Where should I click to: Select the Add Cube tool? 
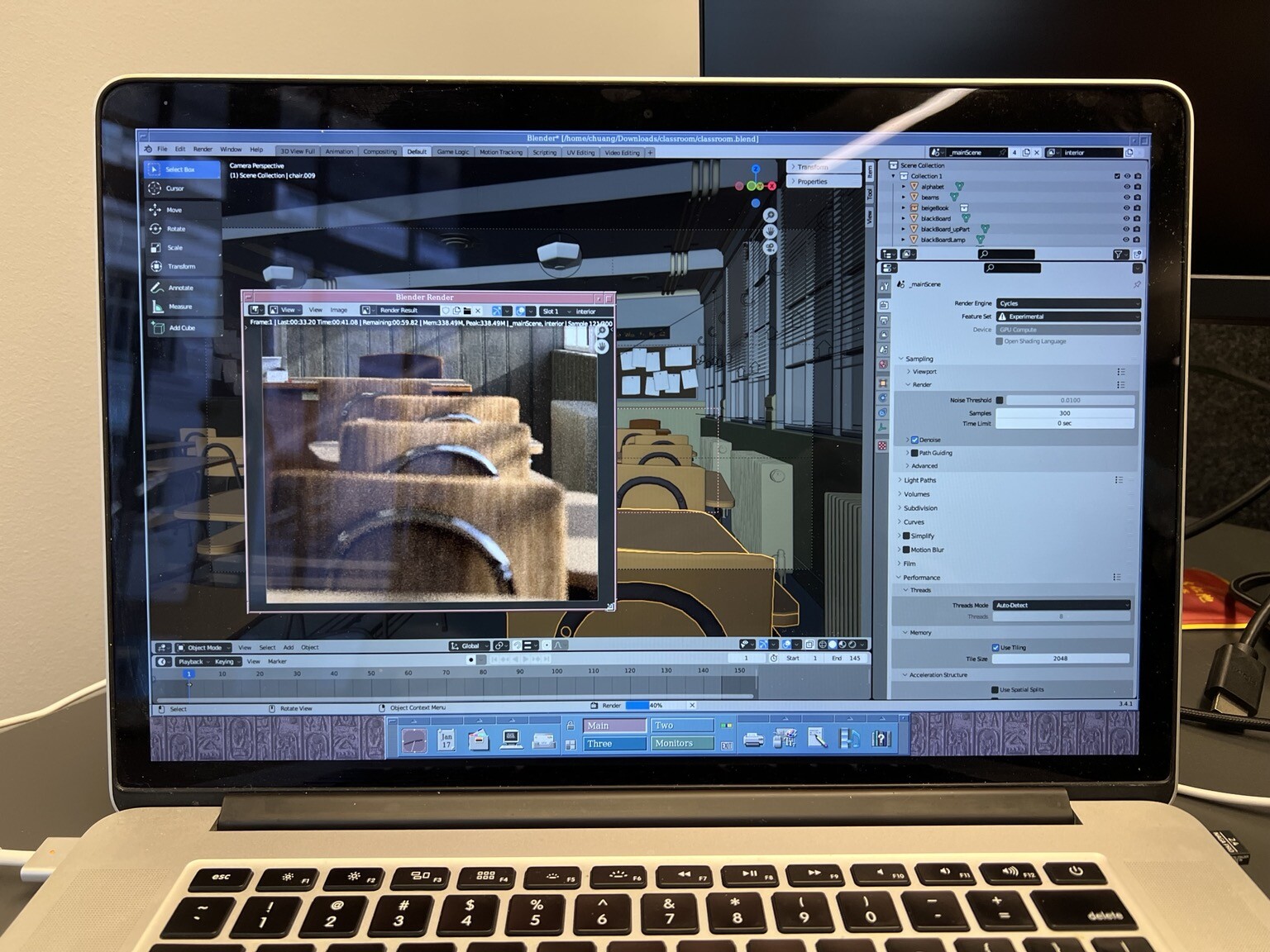[x=184, y=328]
